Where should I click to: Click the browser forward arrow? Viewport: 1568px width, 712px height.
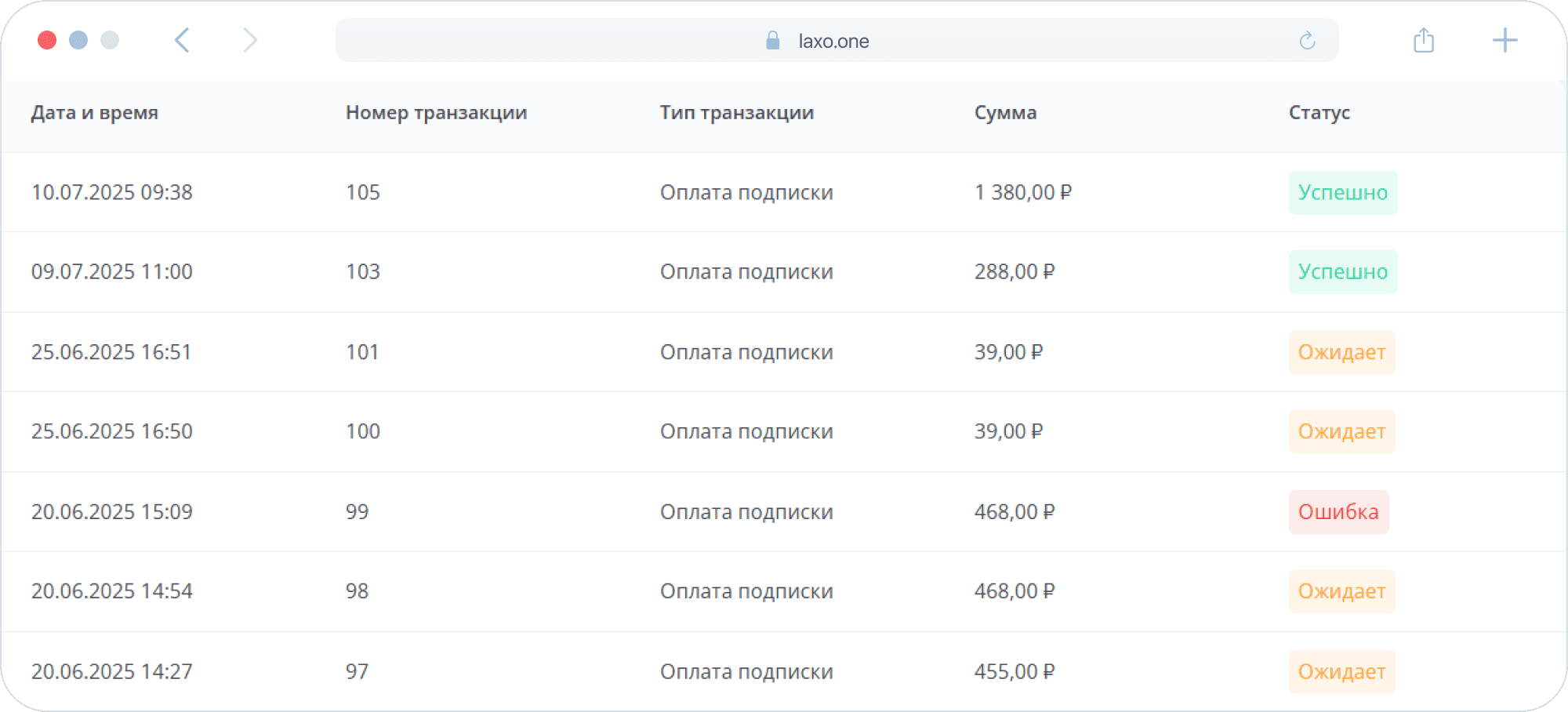pyautogui.click(x=250, y=40)
